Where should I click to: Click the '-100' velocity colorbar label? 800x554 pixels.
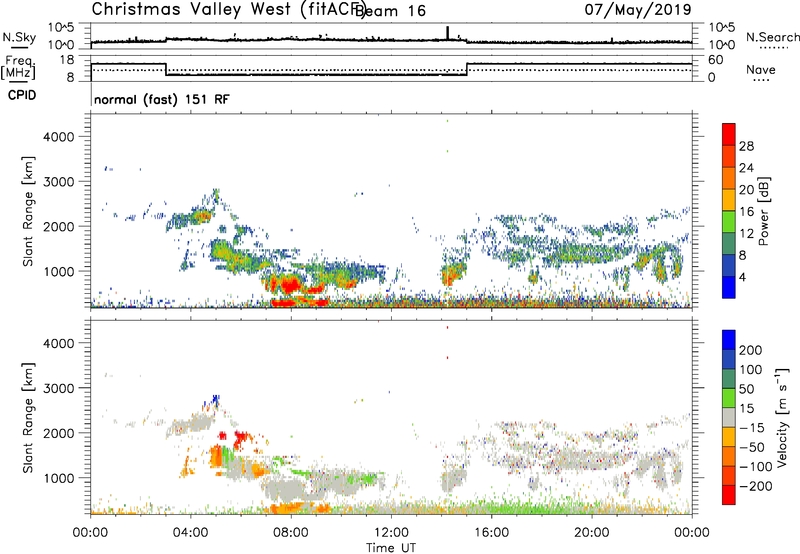click(x=756, y=467)
